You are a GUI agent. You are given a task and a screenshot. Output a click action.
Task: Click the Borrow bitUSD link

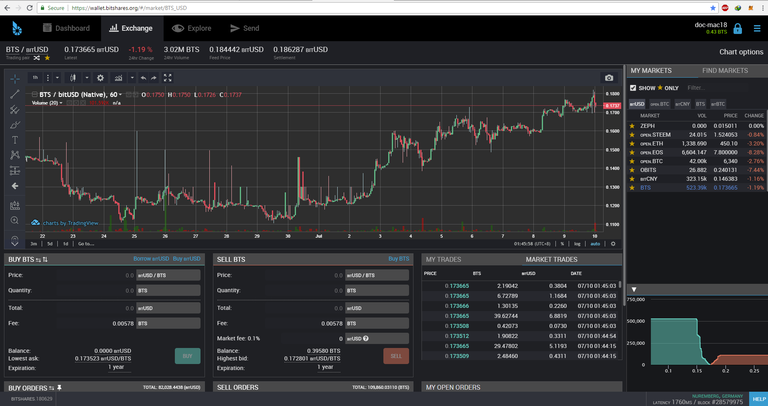tap(150, 258)
